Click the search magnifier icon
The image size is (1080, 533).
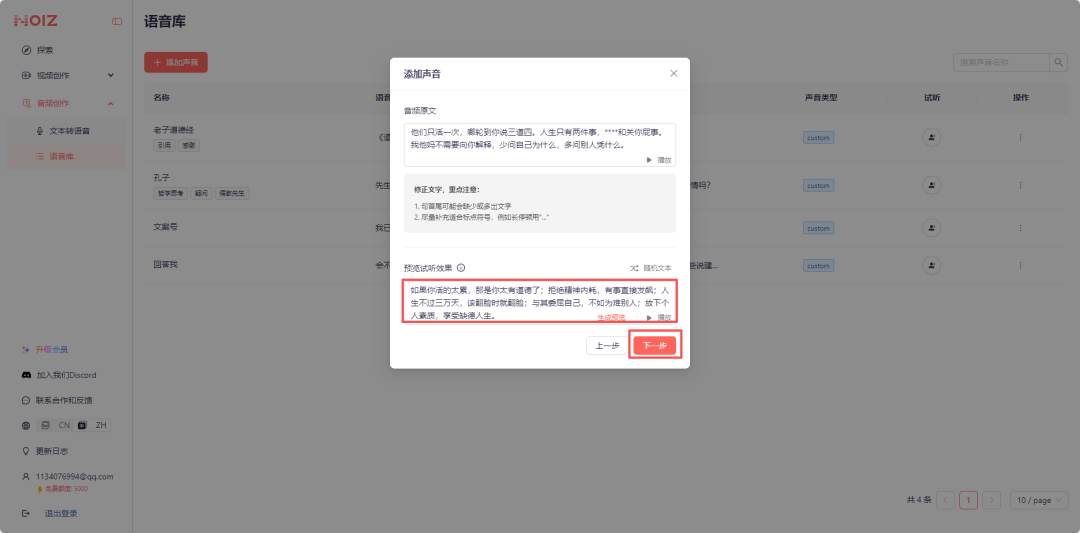pos(1058,62)
